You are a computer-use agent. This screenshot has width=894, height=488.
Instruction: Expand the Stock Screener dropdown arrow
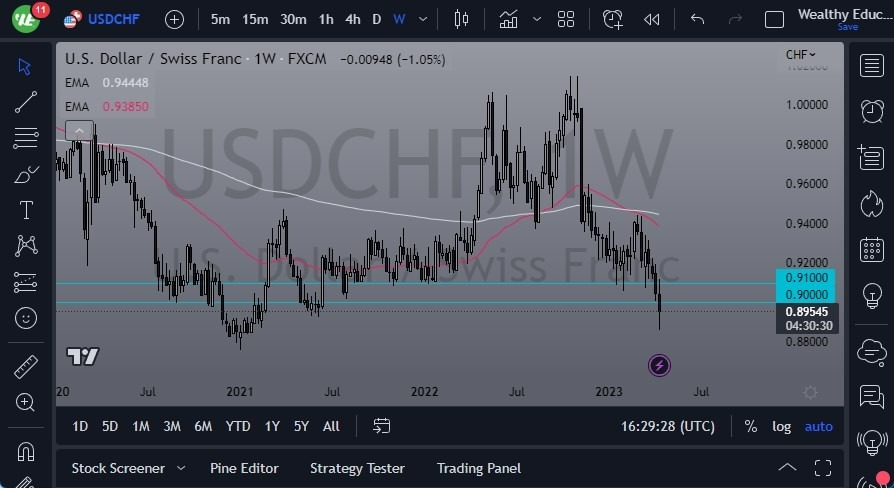pyautogui.click(x=181, y=468)
